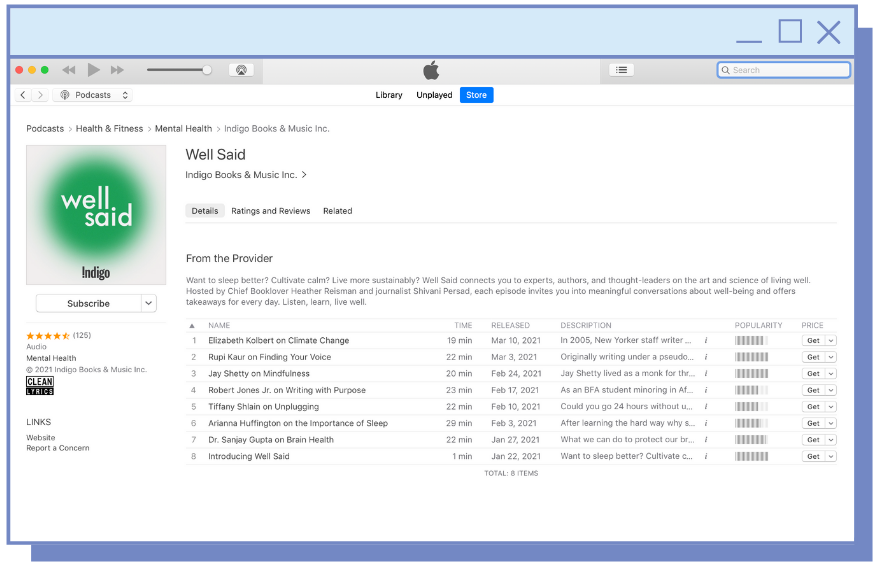Open the Ratings and Reviews tab

click(x=271, y=211)
